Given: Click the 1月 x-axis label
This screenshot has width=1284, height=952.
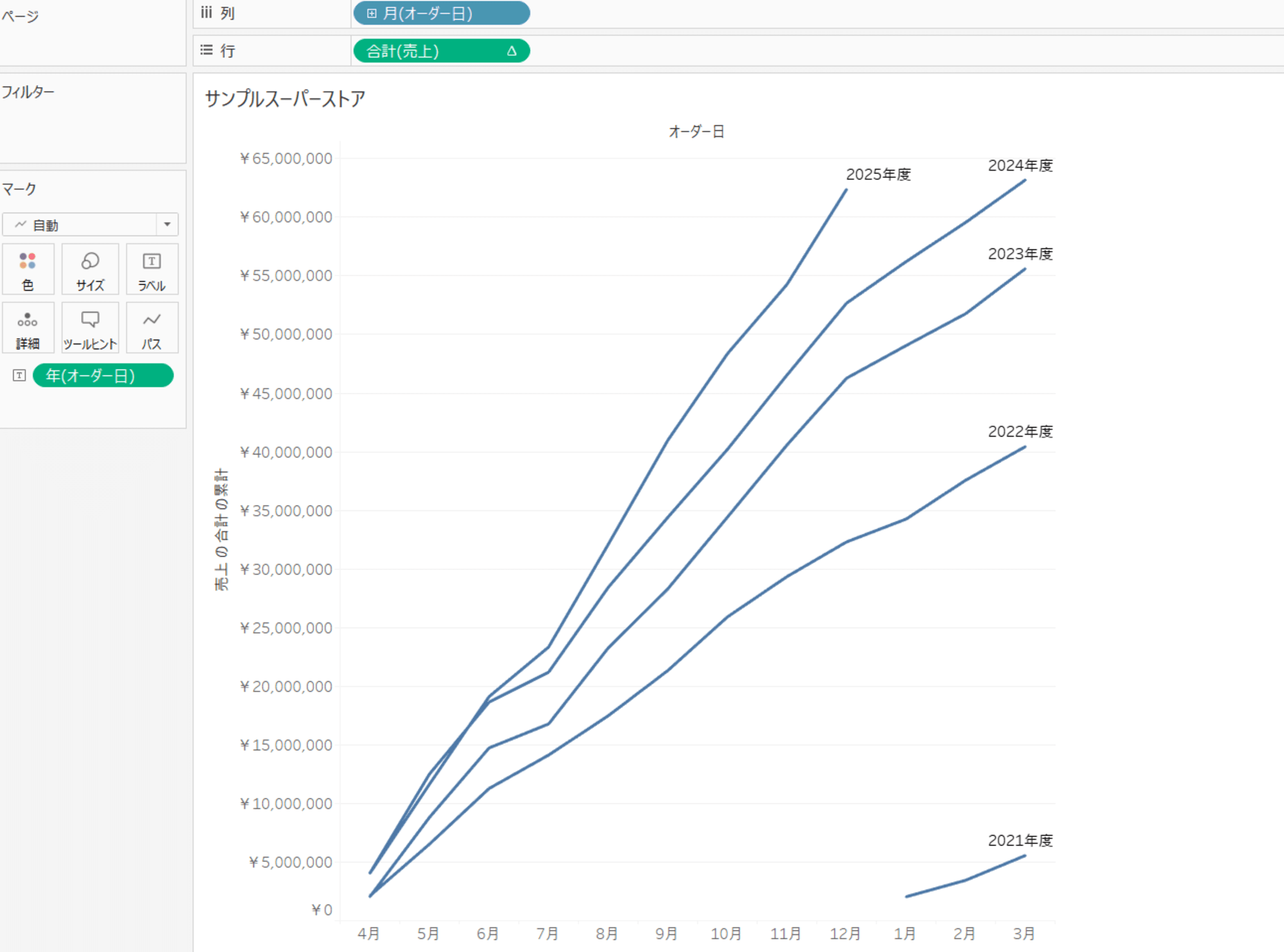Looking at the screenshot, I should [905, 934].
